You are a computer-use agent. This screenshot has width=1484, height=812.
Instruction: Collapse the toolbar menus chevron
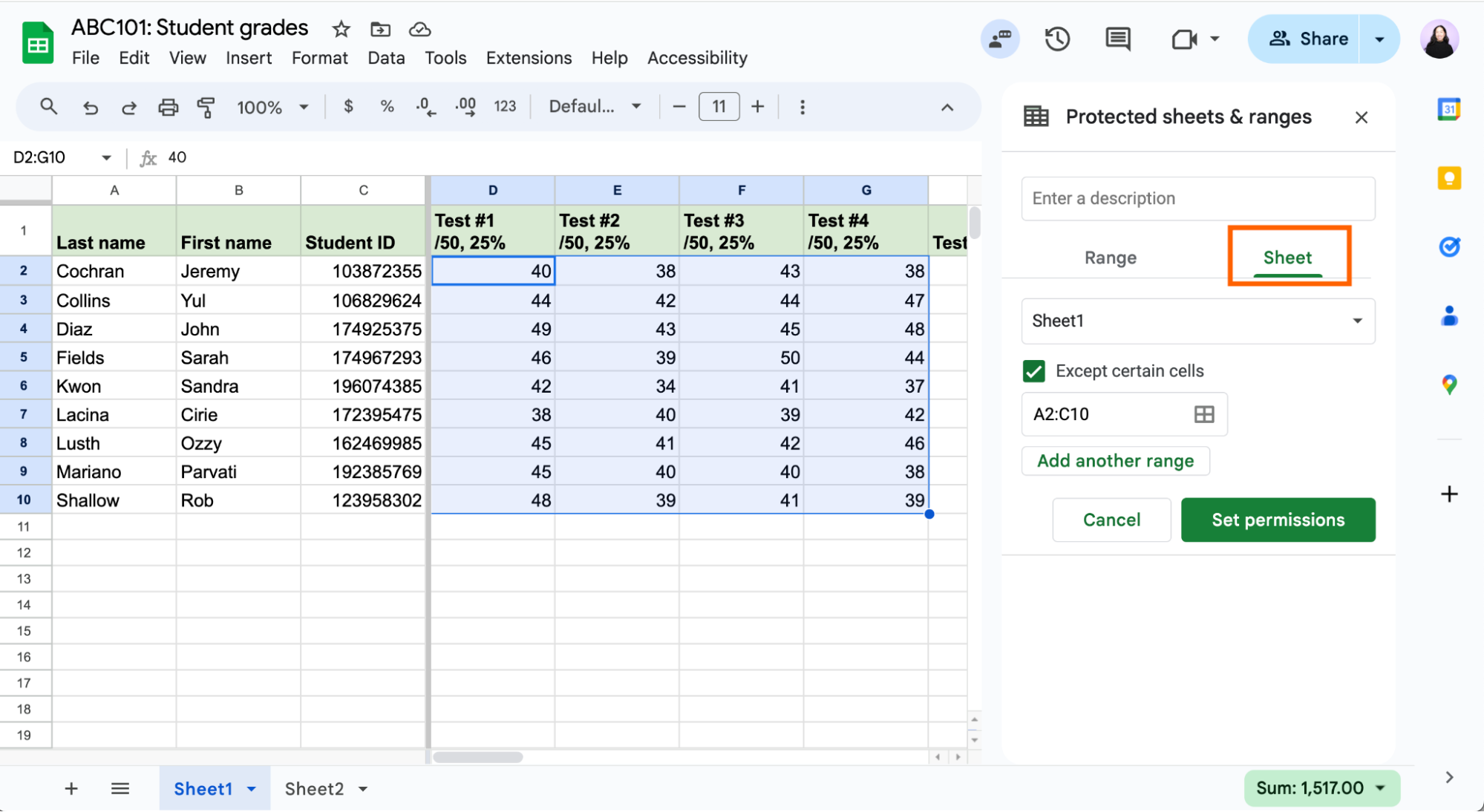[x=947, y=108]
